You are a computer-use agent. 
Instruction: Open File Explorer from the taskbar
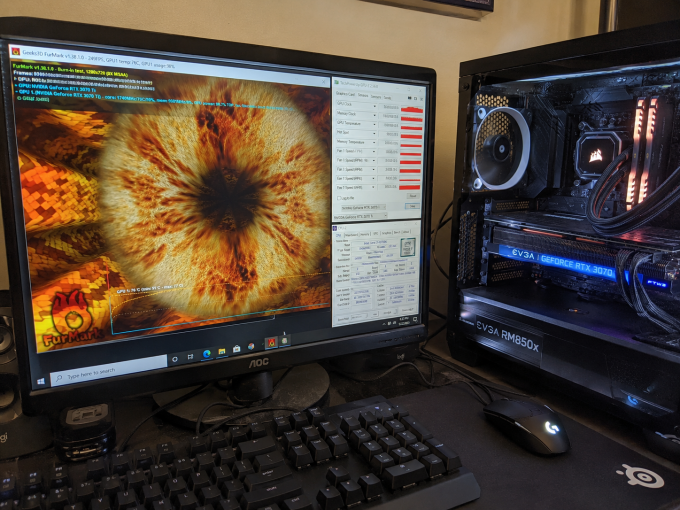pyautogui.click(x=222, y=351)
